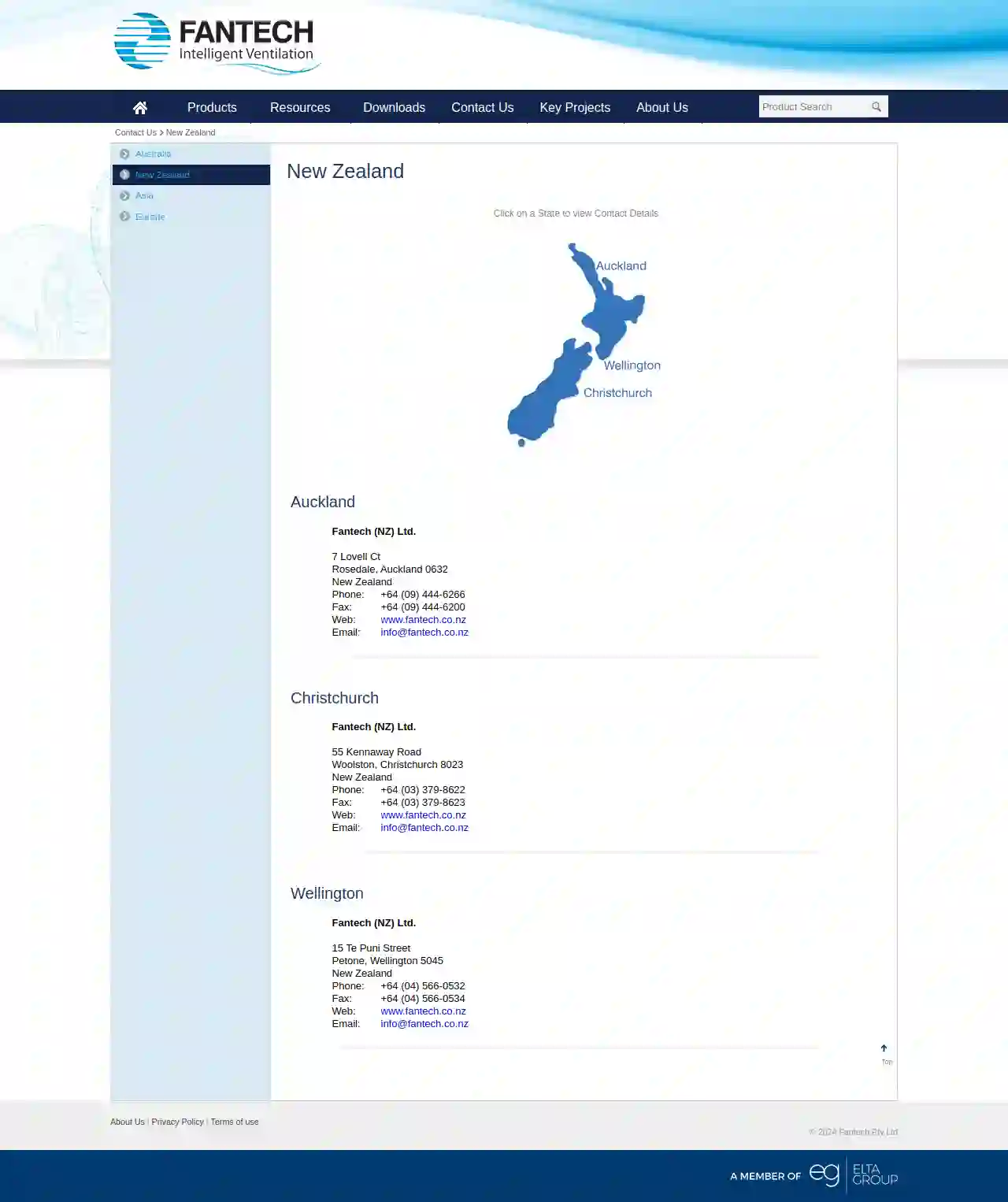Click the arrow icon beside New Zealand

[x=124, y=175]
